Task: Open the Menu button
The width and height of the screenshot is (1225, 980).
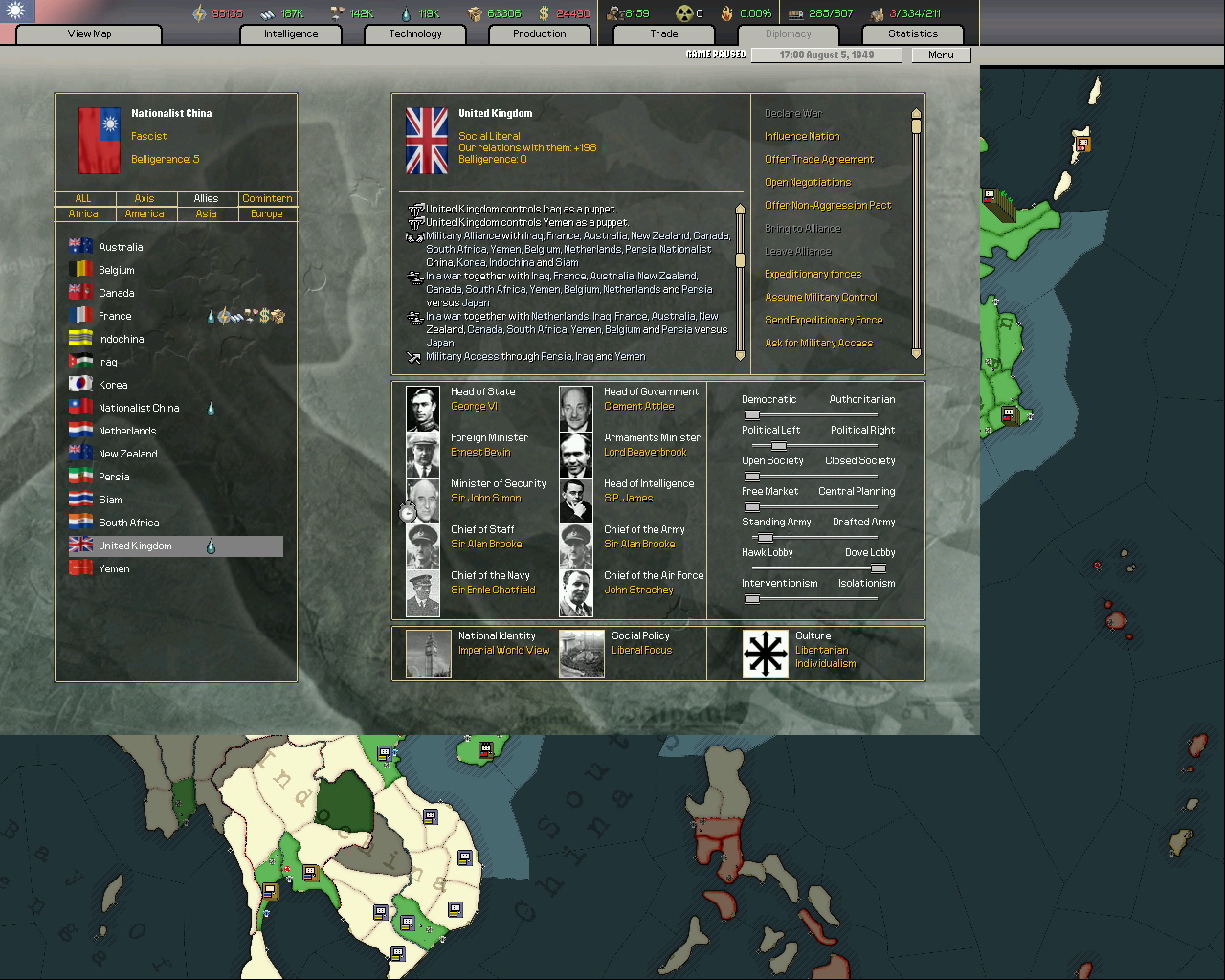Action: click(940, 55)
